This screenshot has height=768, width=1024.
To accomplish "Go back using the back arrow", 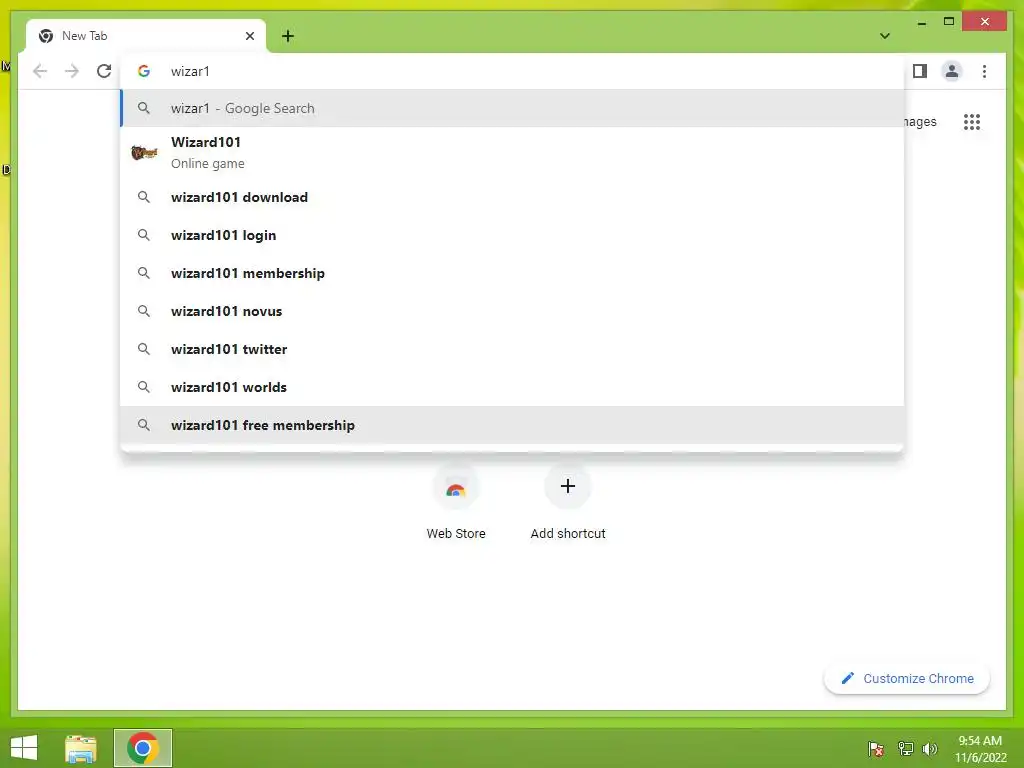I will click(x=40, y=71).
